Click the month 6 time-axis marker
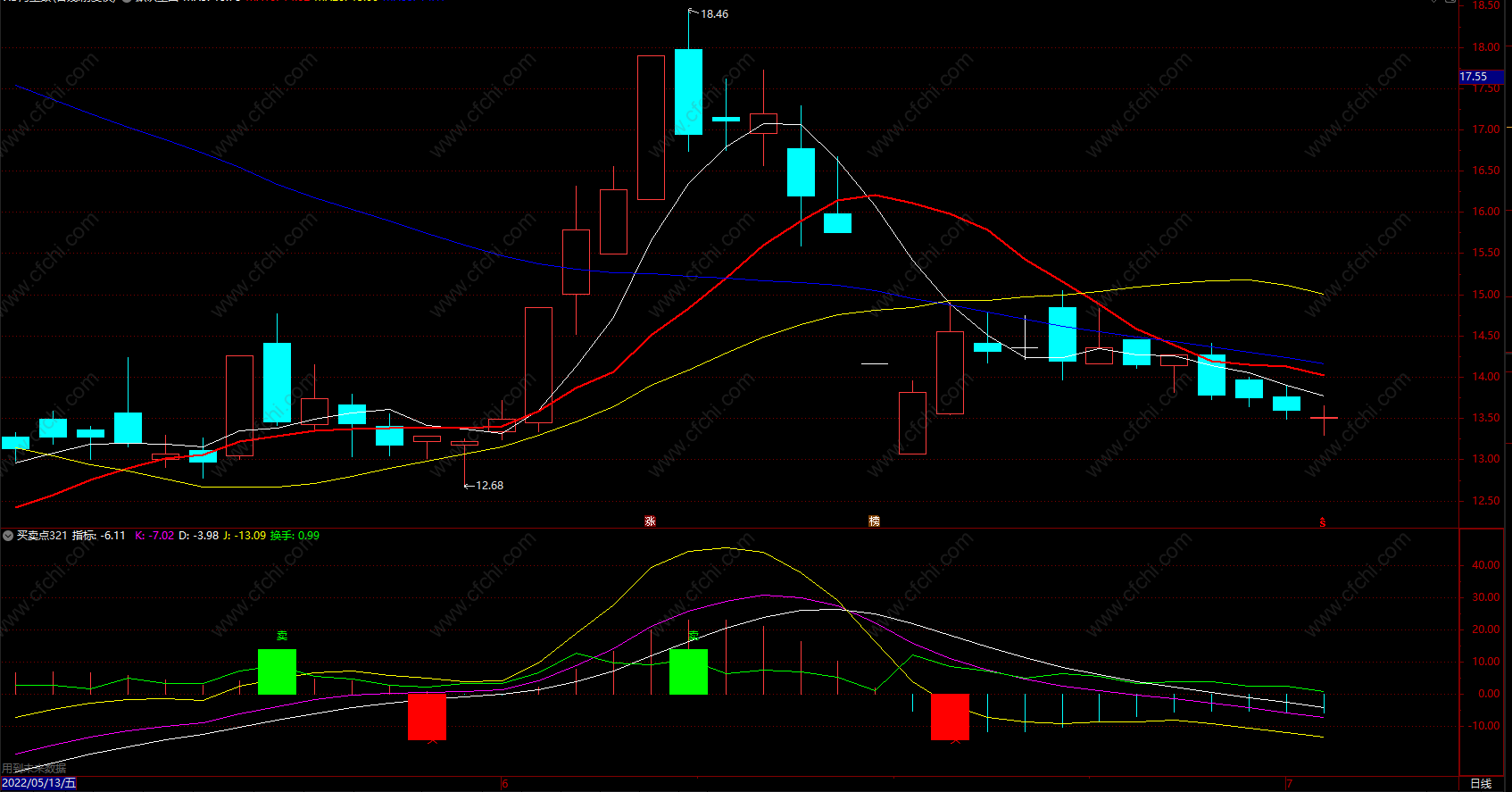 click(505, 784)
